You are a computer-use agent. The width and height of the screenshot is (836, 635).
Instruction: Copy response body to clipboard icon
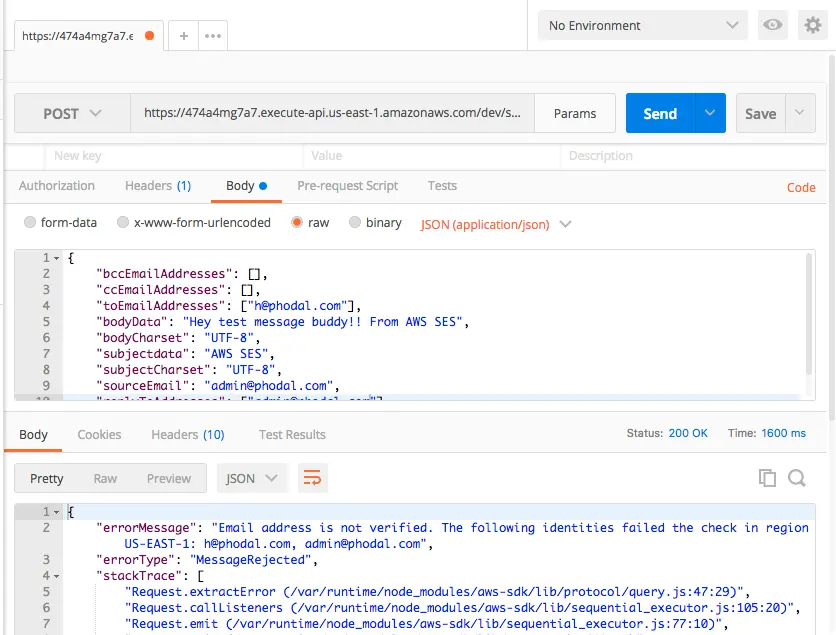click(767, 478)
